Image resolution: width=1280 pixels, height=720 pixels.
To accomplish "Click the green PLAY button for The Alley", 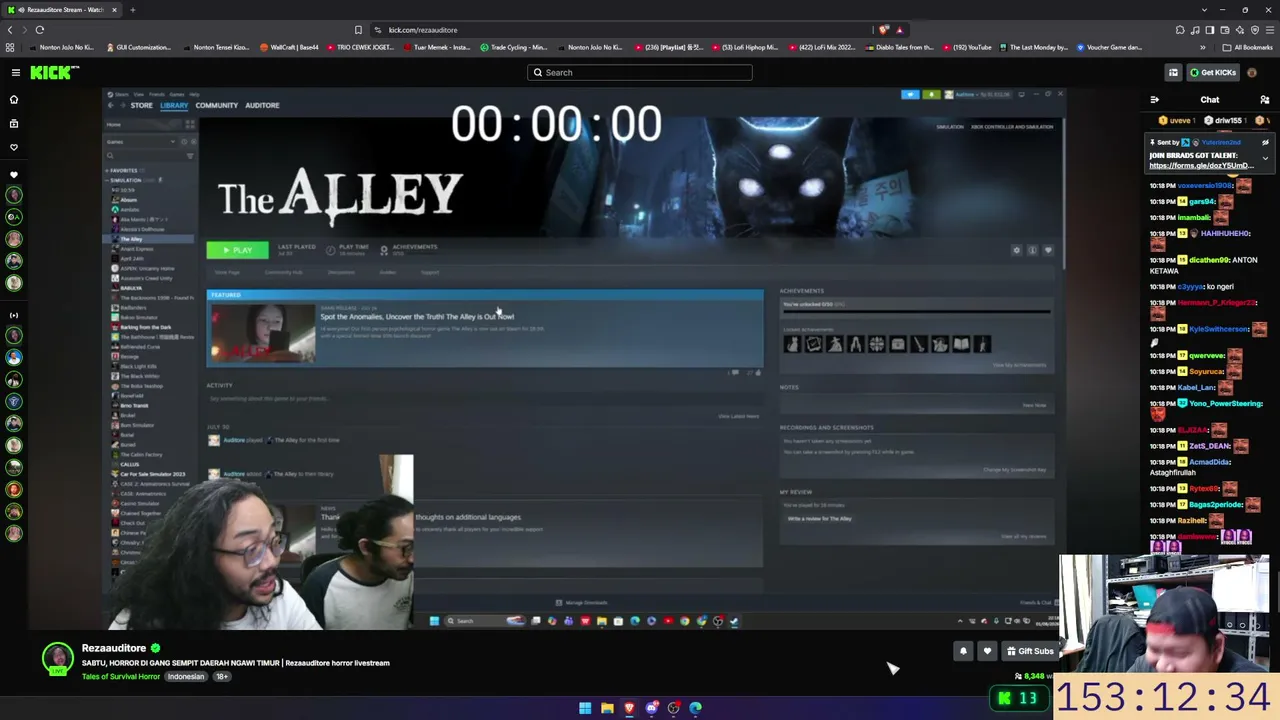I will pyautogui.click(x=237, y=250).
